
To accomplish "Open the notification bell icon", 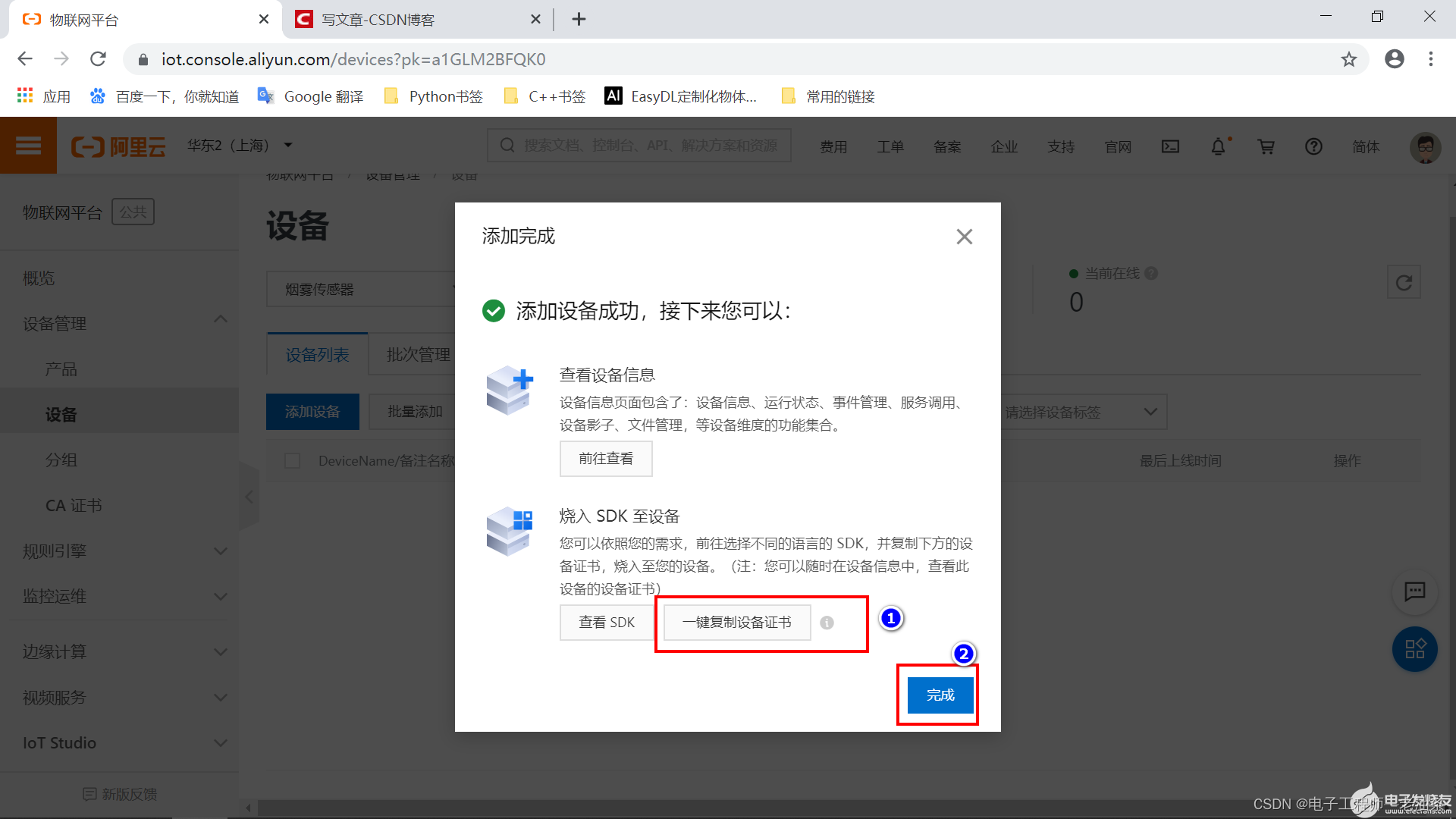I will (x=1218, y=146).
